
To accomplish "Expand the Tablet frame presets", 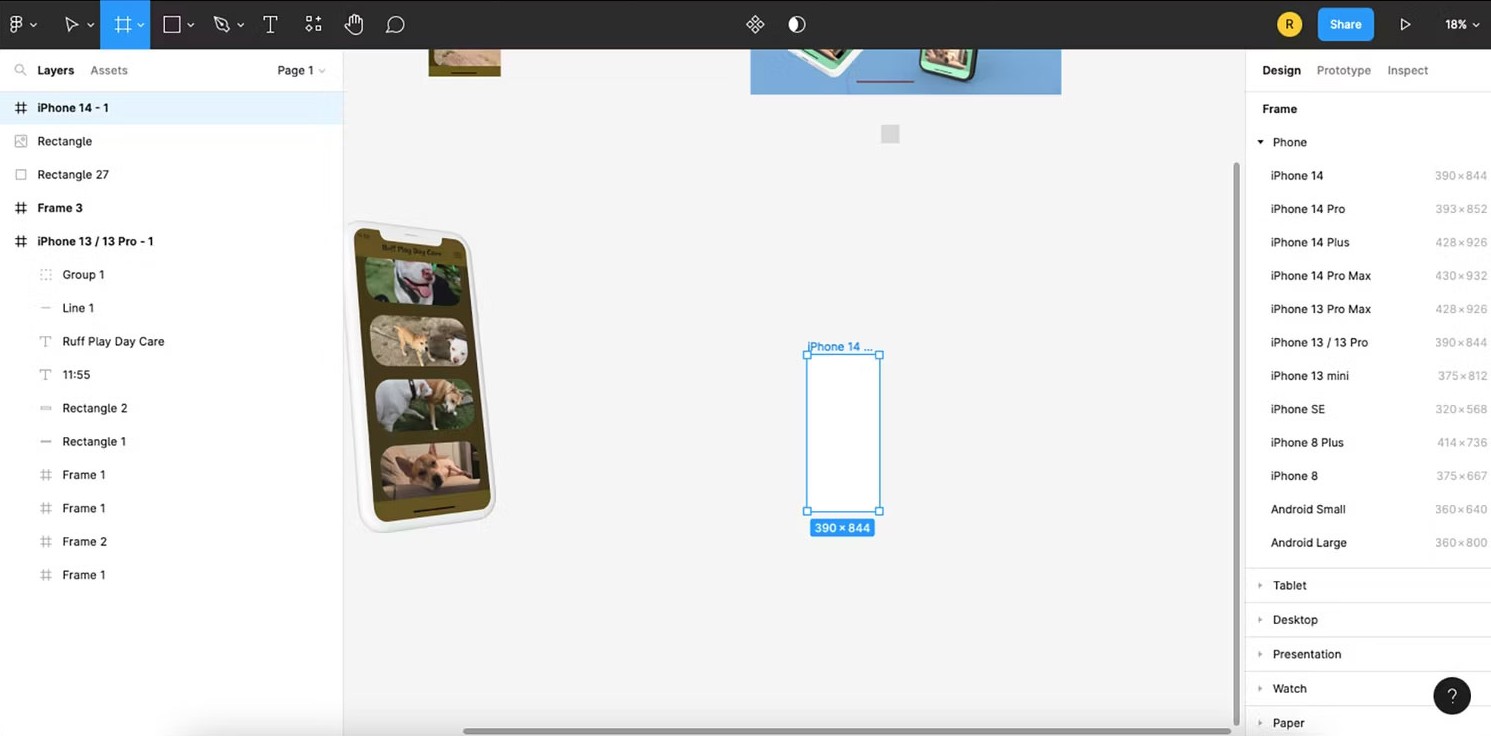I will (1289, 585).
